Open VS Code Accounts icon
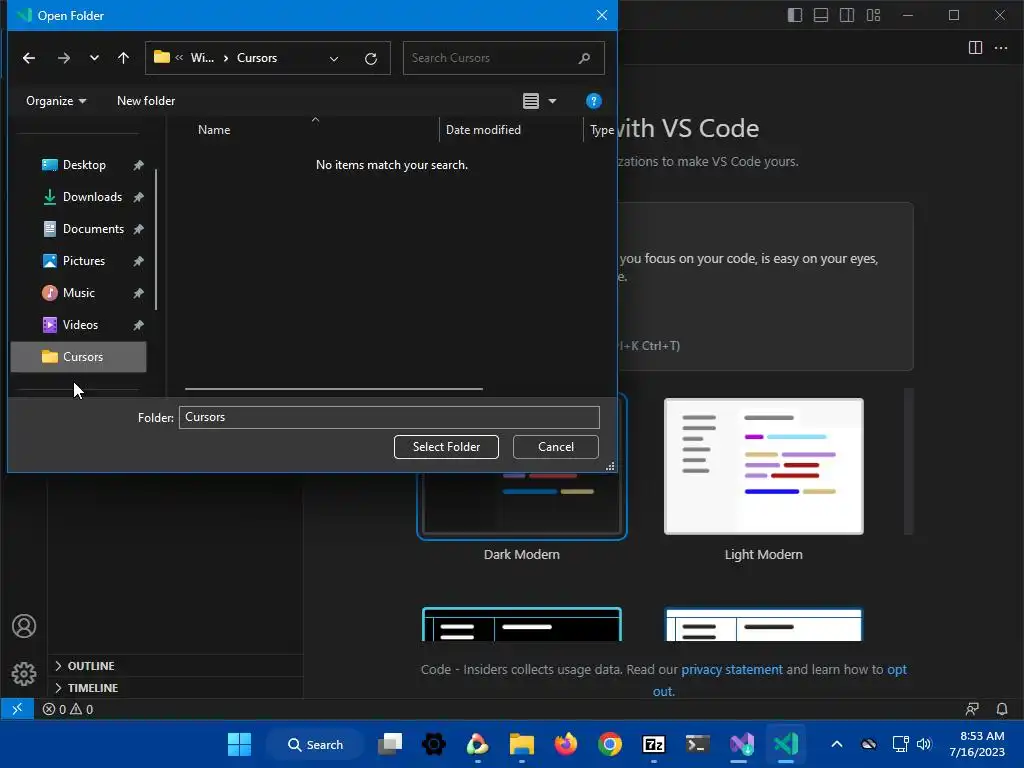1024x768 pixels. [x=24, y=626]
